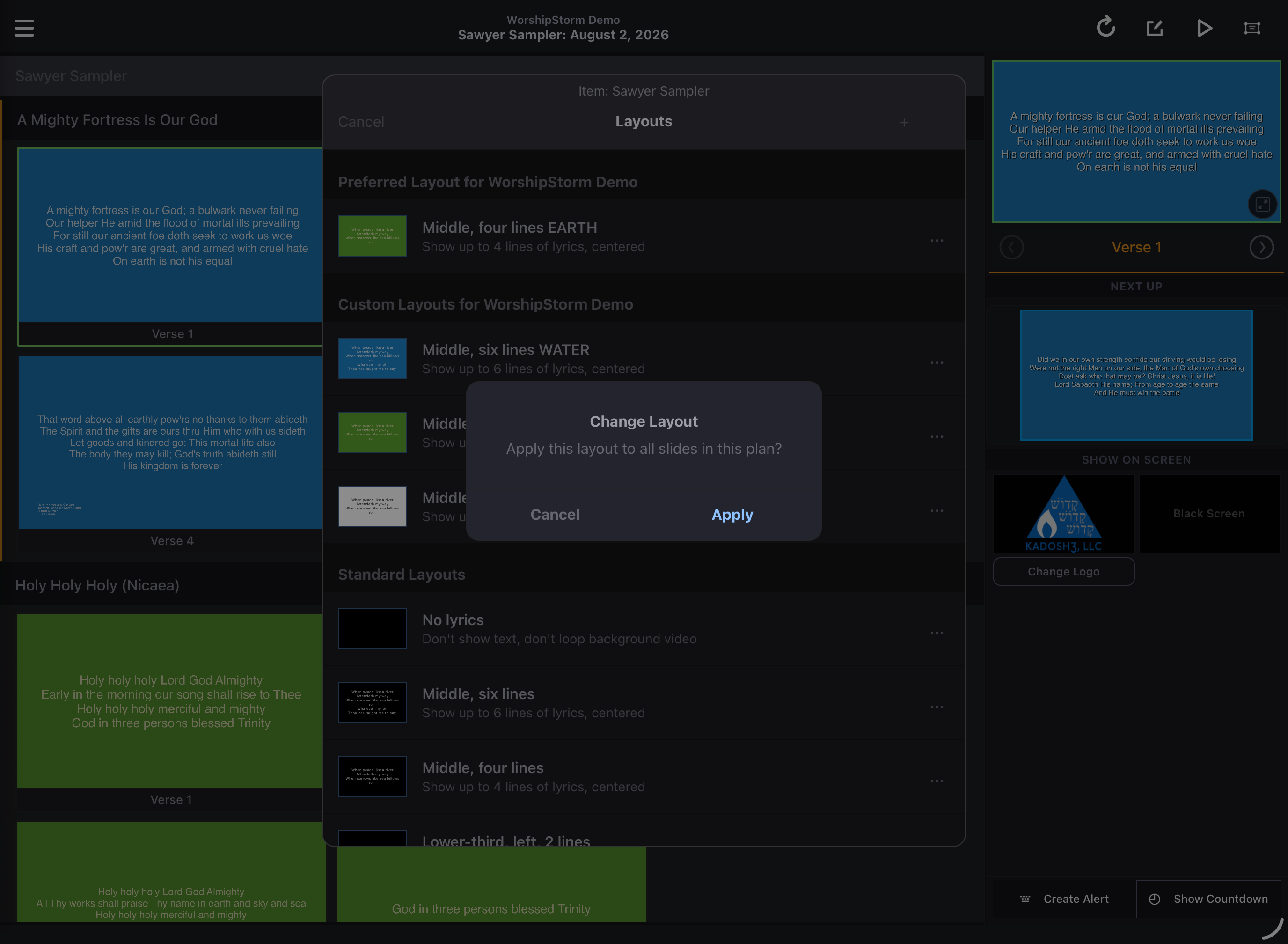Image resolution: width=1288 pixels, height=944 pixels.
Task: Click the Holy Holy Holy (Nicaea) header
Action: pyautogui.click(x=97, y=585)
